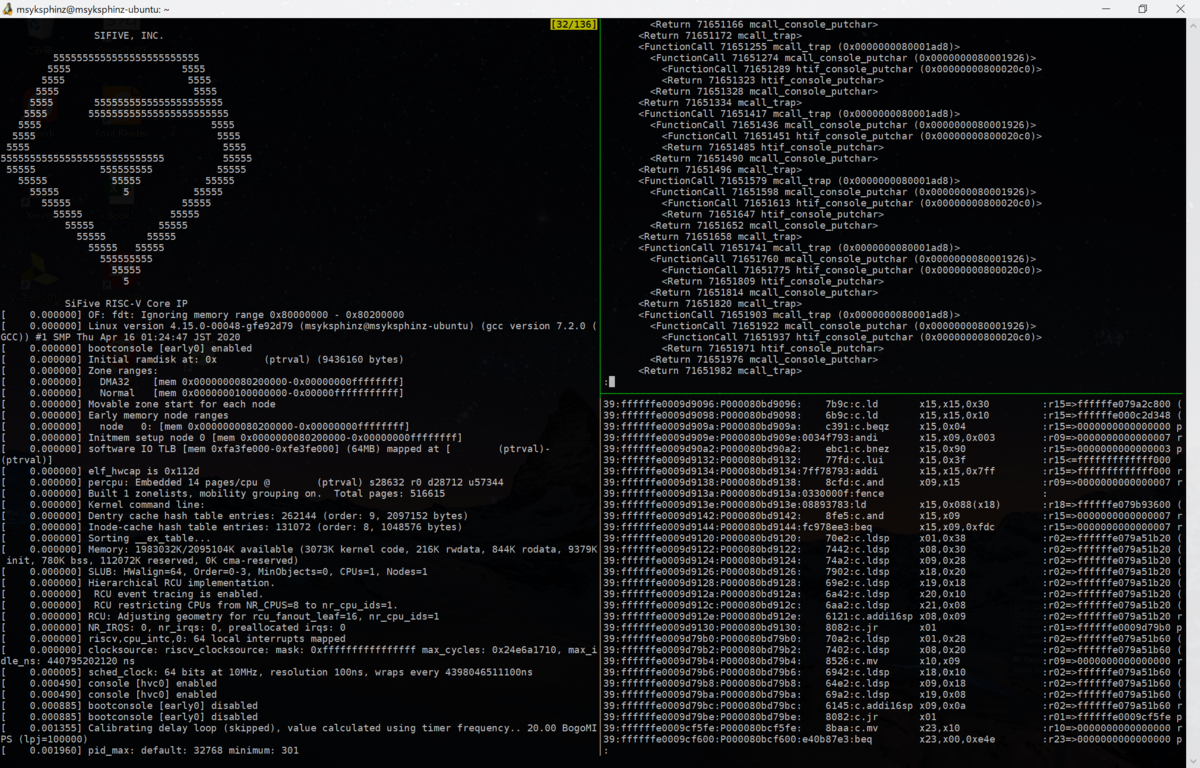1200x768 pixels.
Task: Restore down the terminal window
Action: point(1143,8)
